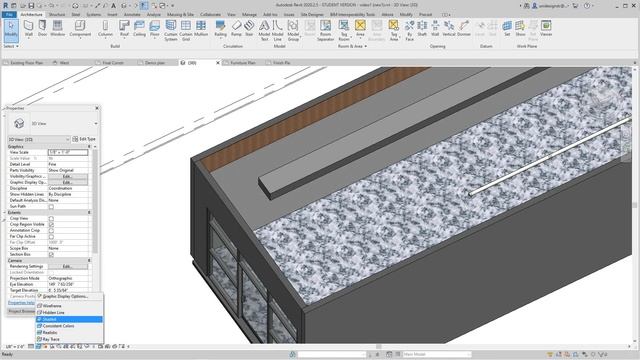640x360 pixels.
Task: Select the Floor tool
Action: (x=154, y=29)
